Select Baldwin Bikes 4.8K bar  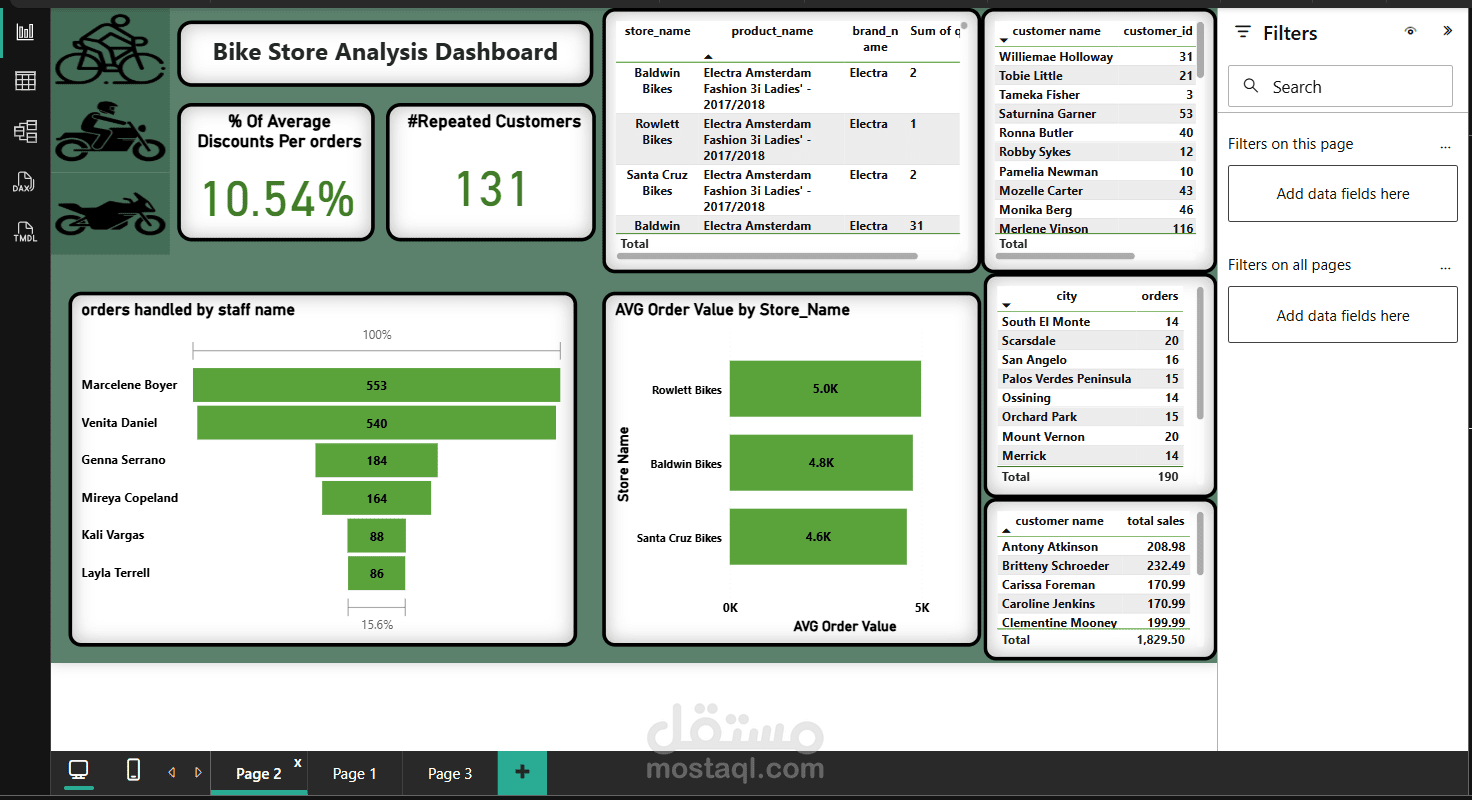tap(821, 463)
